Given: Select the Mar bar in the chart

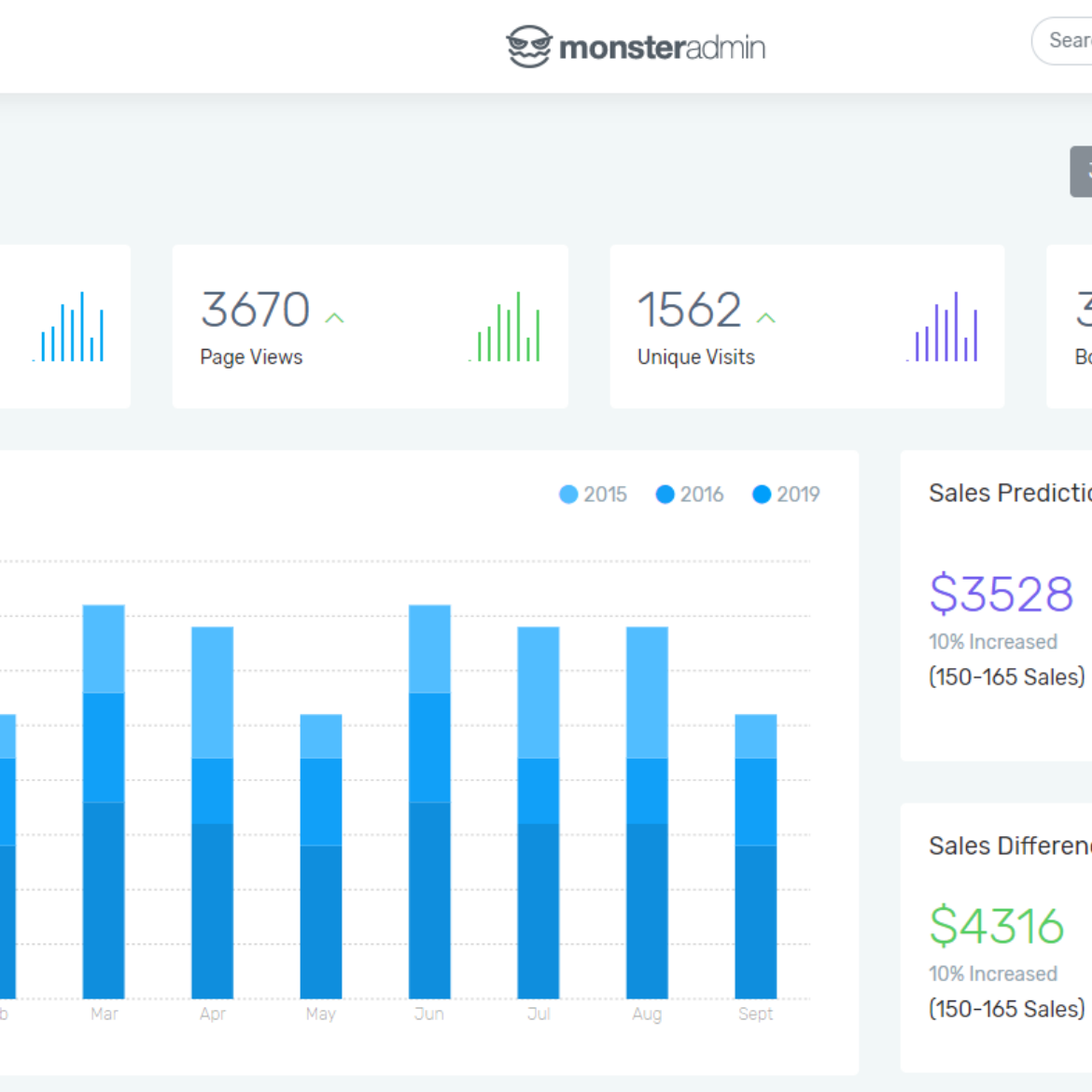Looking at the screenshot, I should tap(104, 802).
